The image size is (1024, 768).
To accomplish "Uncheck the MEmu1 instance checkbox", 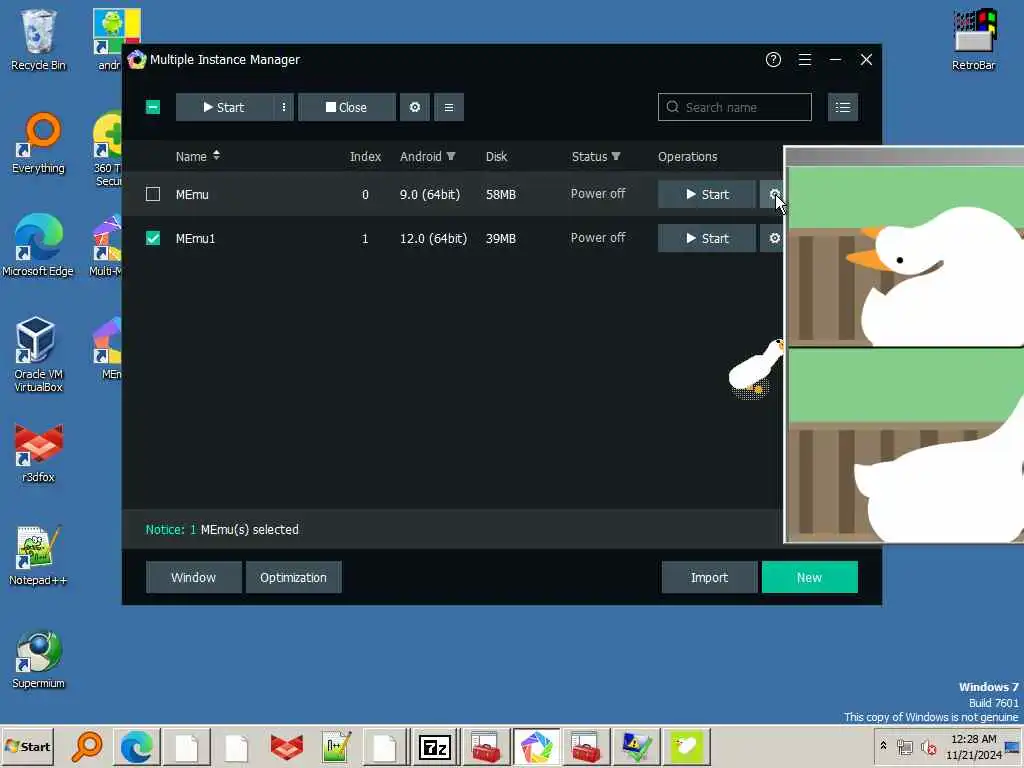I will pyautogui.click(x=153, y=238).
